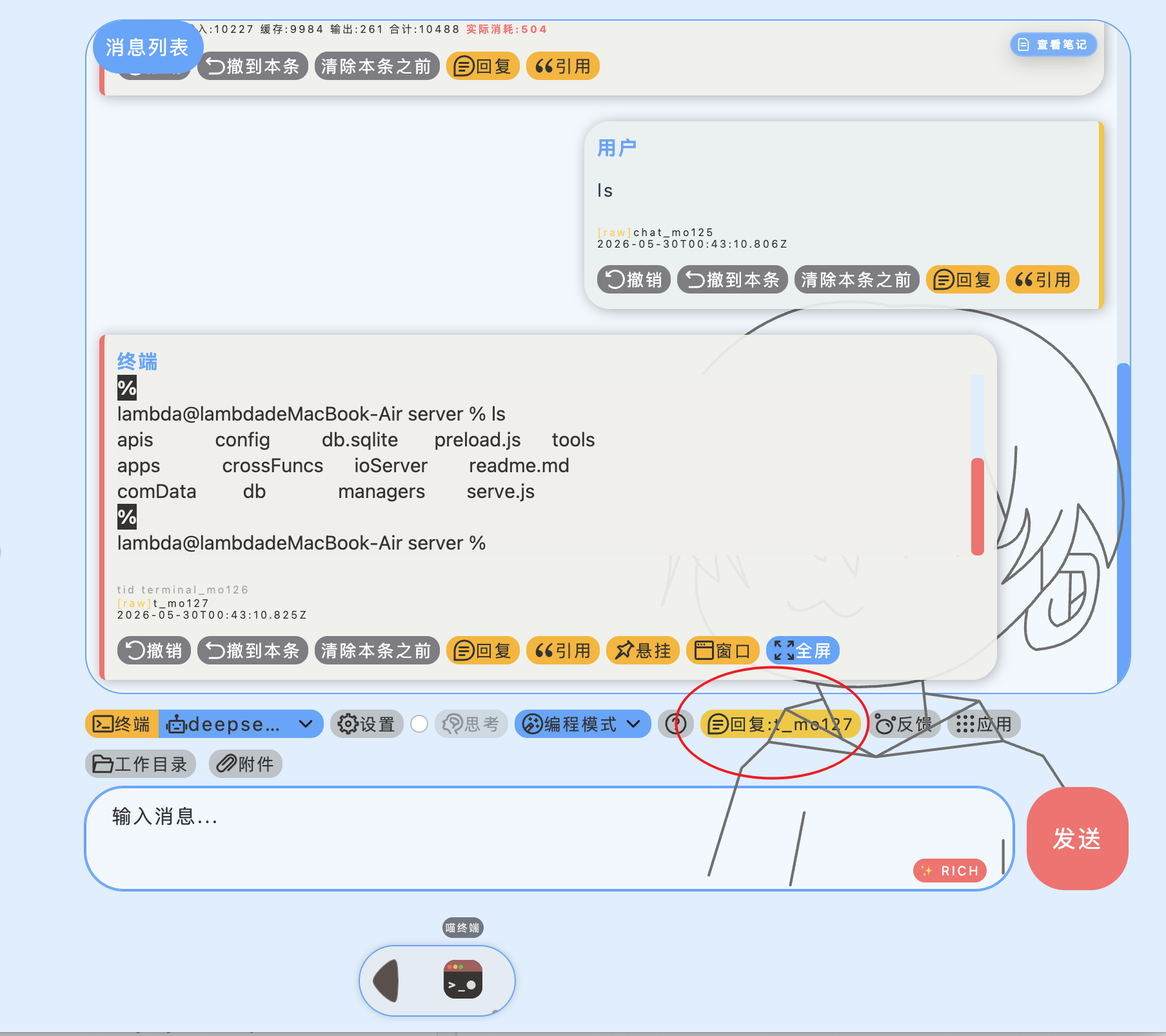
Task: Click 撤到本条 on the 终端 terminal message
Action: coord(253,650)
